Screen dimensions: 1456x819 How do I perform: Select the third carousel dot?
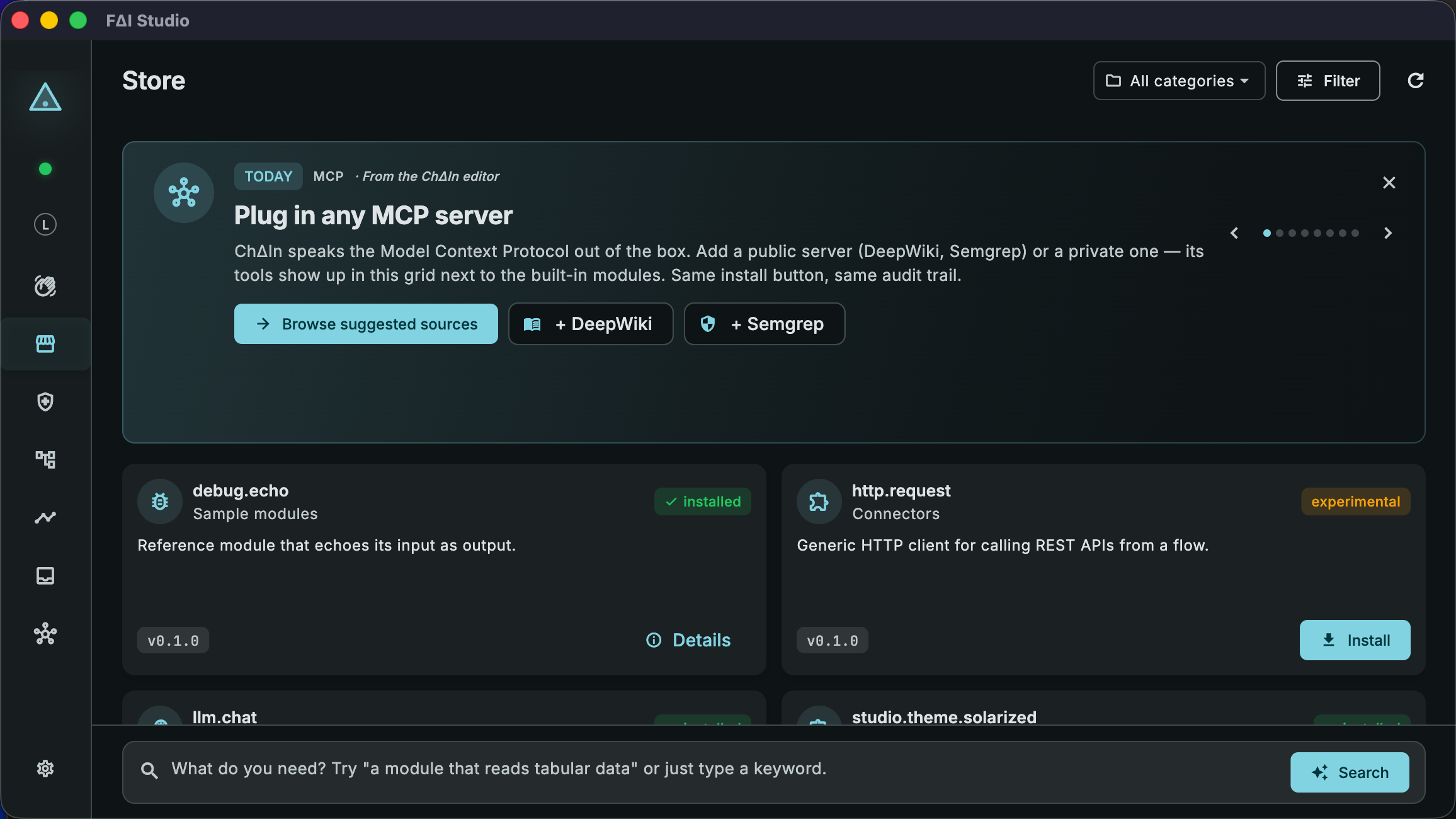coord(1292,233)
